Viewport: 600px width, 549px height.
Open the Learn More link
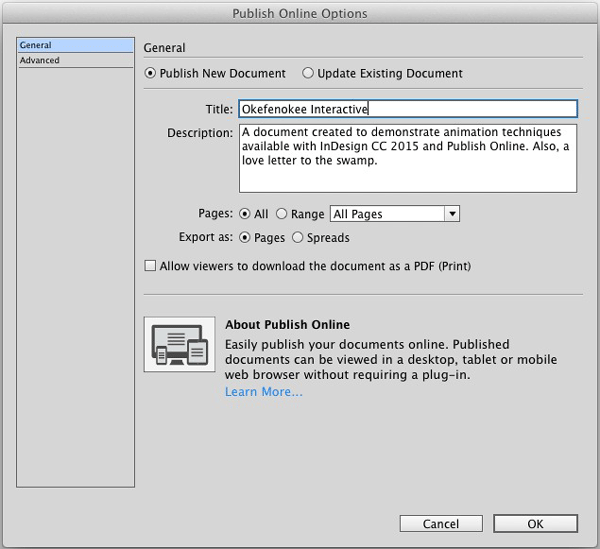264,392
